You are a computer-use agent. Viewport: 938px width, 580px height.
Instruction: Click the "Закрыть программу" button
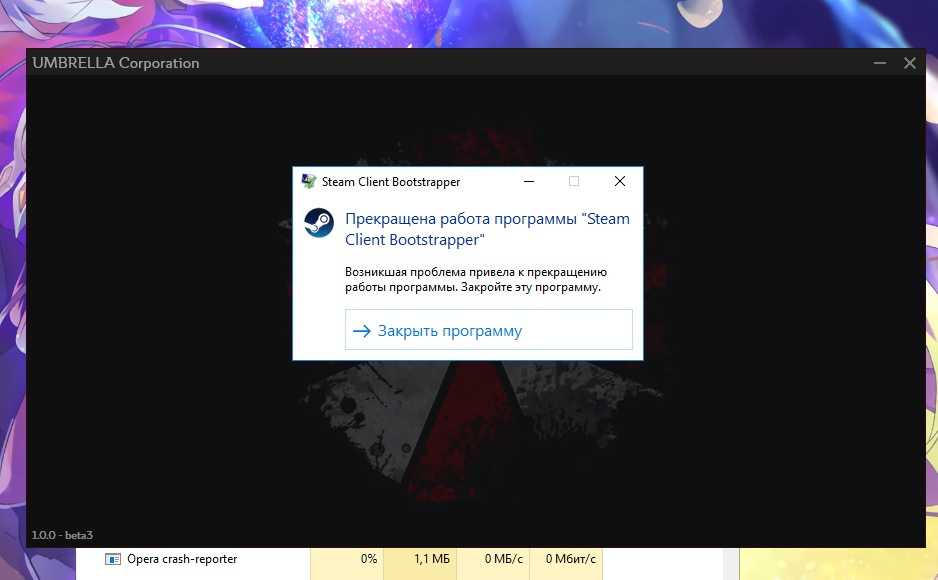(x=488, y=329)
